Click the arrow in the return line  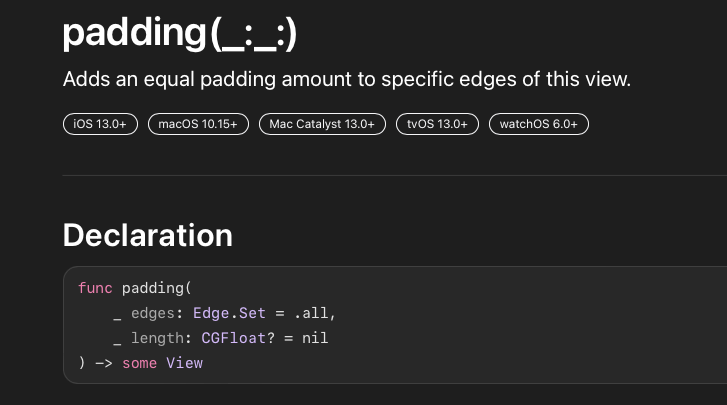pos(103,363)
